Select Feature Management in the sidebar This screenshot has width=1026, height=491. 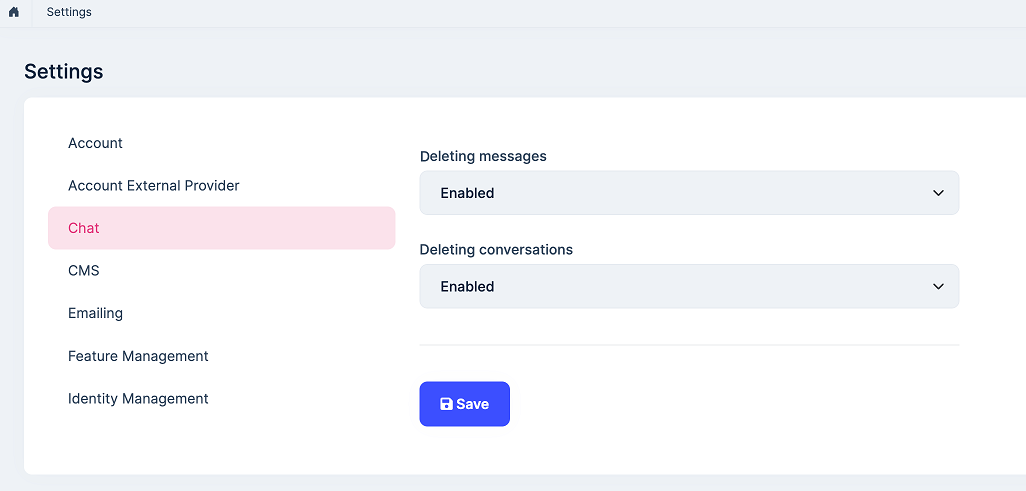138,356
